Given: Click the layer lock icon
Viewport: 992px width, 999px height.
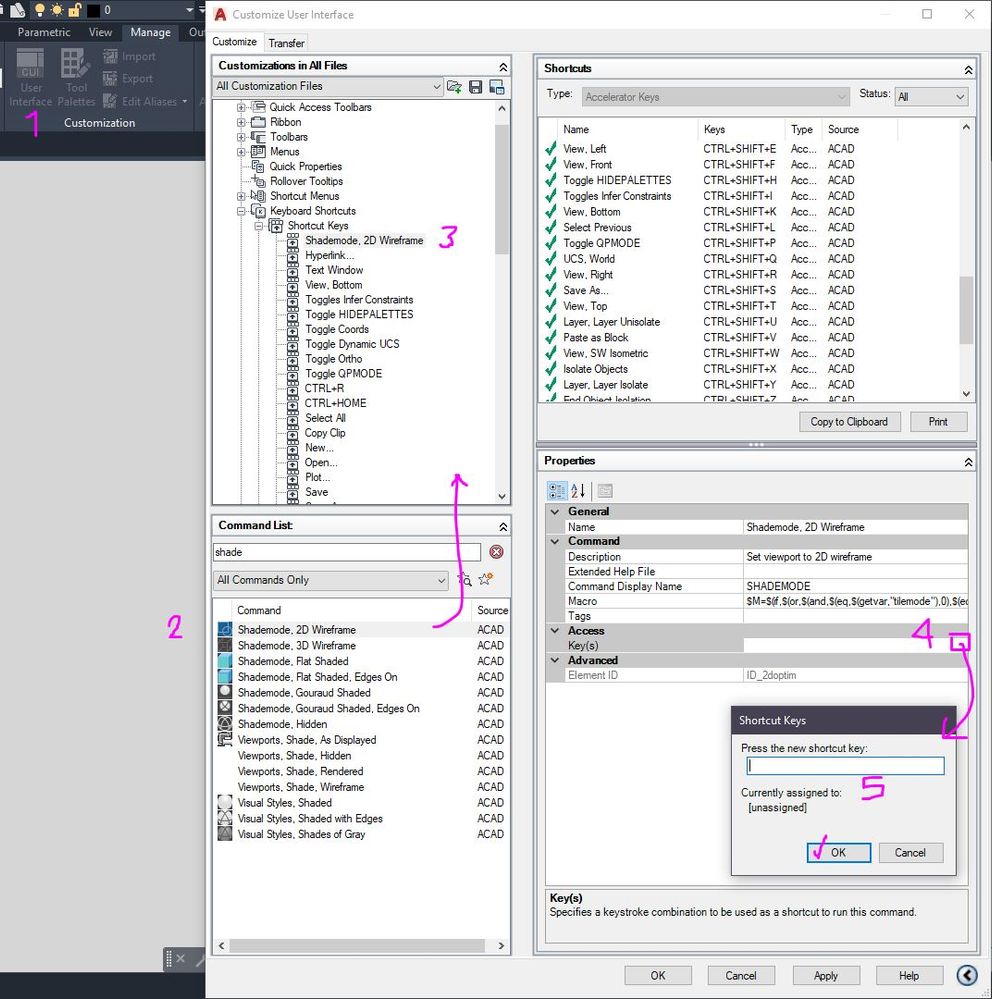Looking at the screenshot, I should tap(75, 10).
